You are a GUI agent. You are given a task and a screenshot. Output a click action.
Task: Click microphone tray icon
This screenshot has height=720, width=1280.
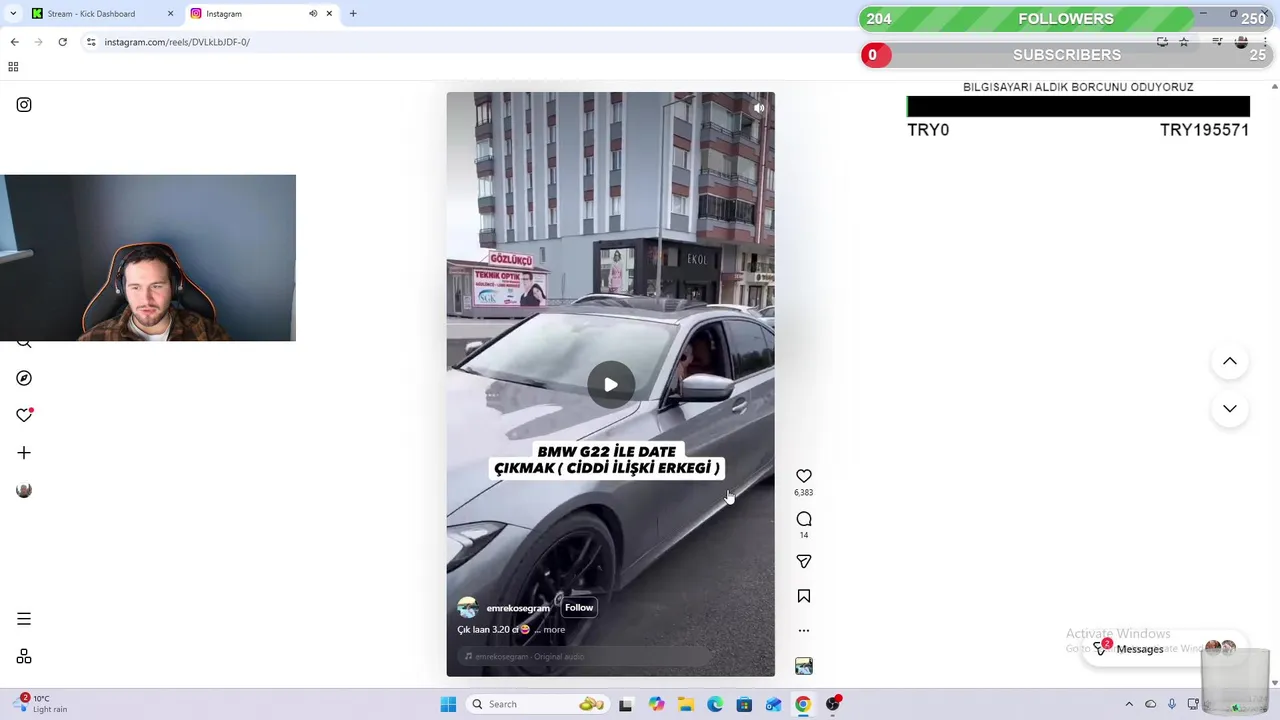(1172, 704)
